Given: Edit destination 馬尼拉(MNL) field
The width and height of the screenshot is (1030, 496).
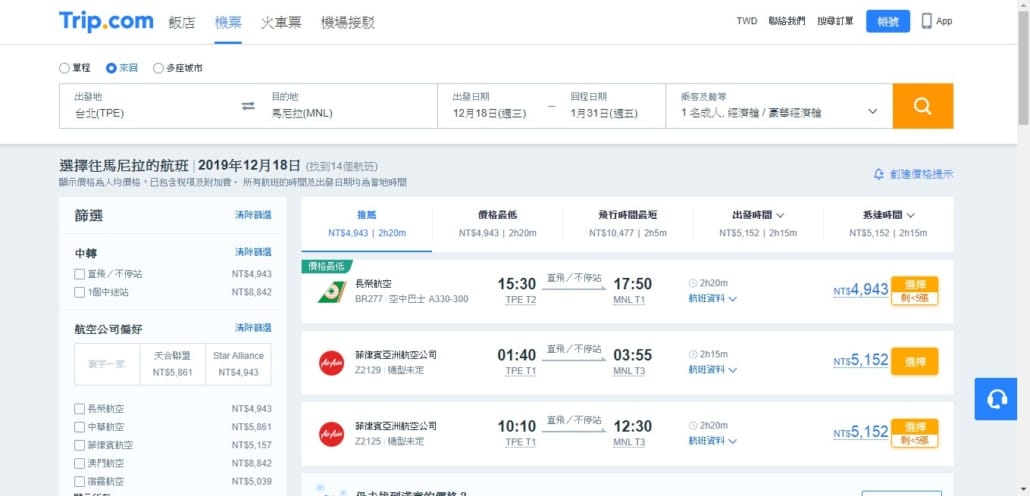Looking at the screenshot, I should click(x=347, y=106).
